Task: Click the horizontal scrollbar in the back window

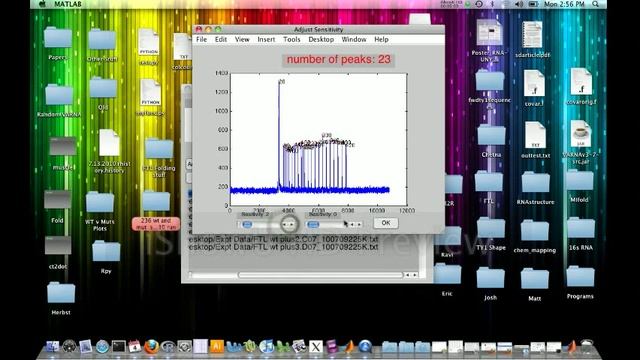Action: click(x=320, y=275)
